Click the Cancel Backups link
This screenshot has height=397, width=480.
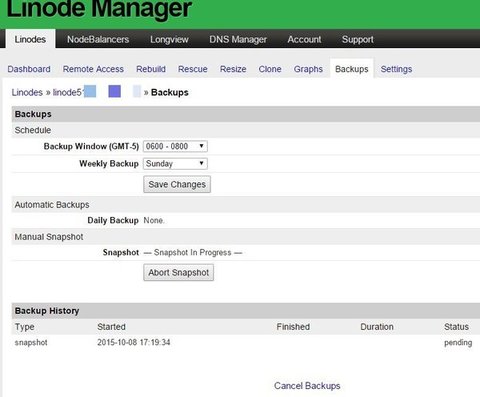307,386
